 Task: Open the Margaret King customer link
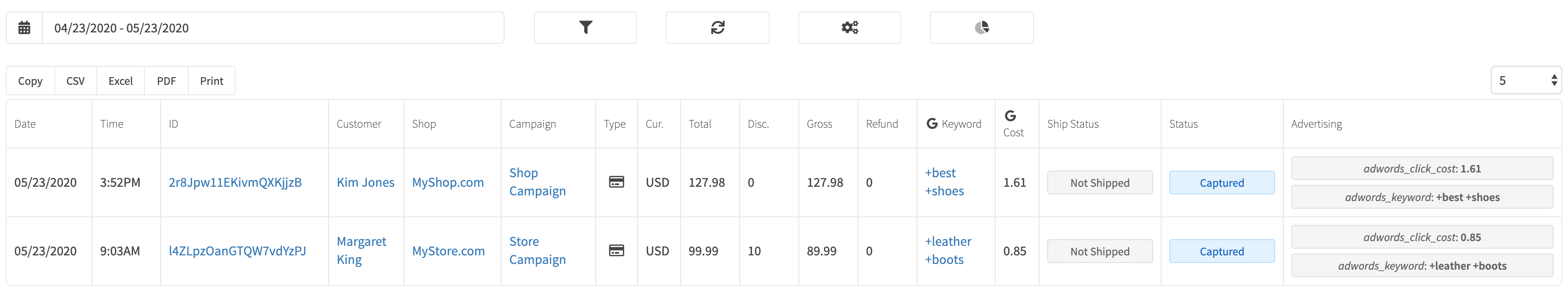[x=361, y=251]
